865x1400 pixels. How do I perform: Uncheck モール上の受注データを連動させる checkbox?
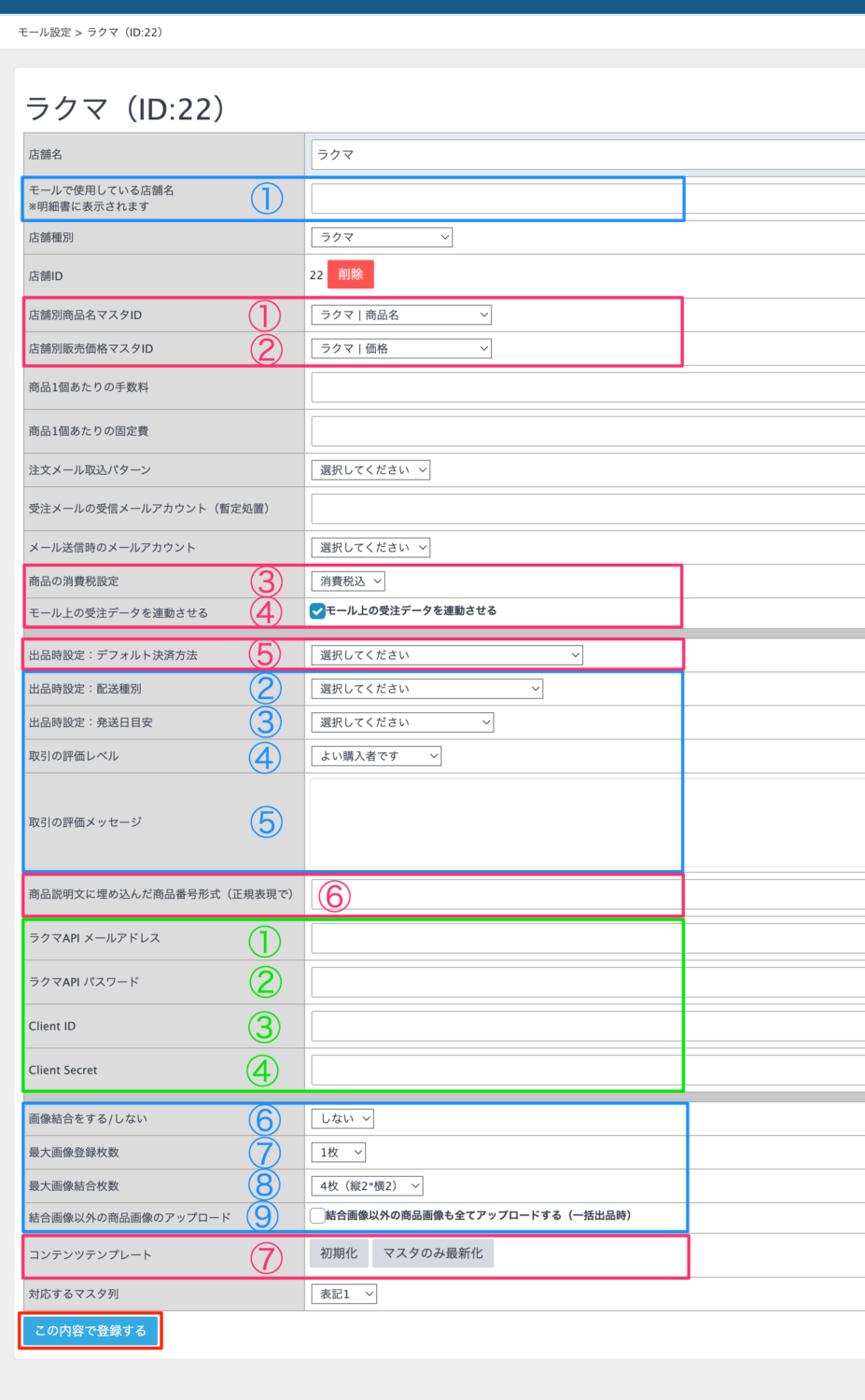point(318,611)
